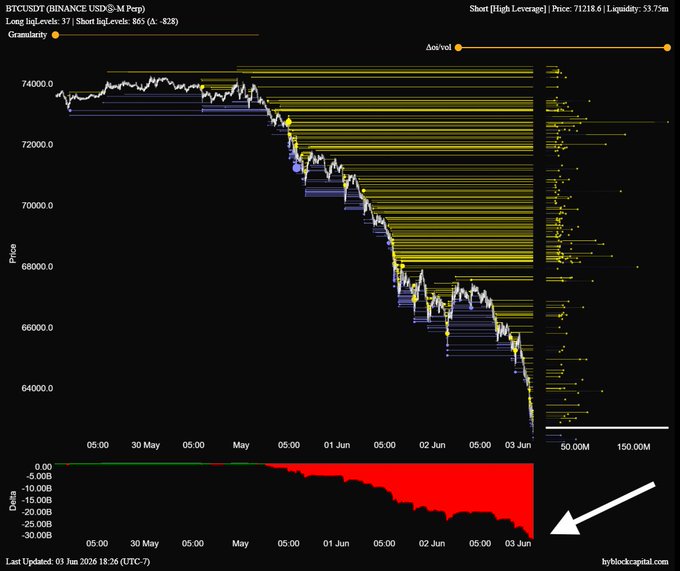Click the Δoi/vol label
Image resolution: width=680 pixels, height=571 pixels.
(x=438, y=47)
